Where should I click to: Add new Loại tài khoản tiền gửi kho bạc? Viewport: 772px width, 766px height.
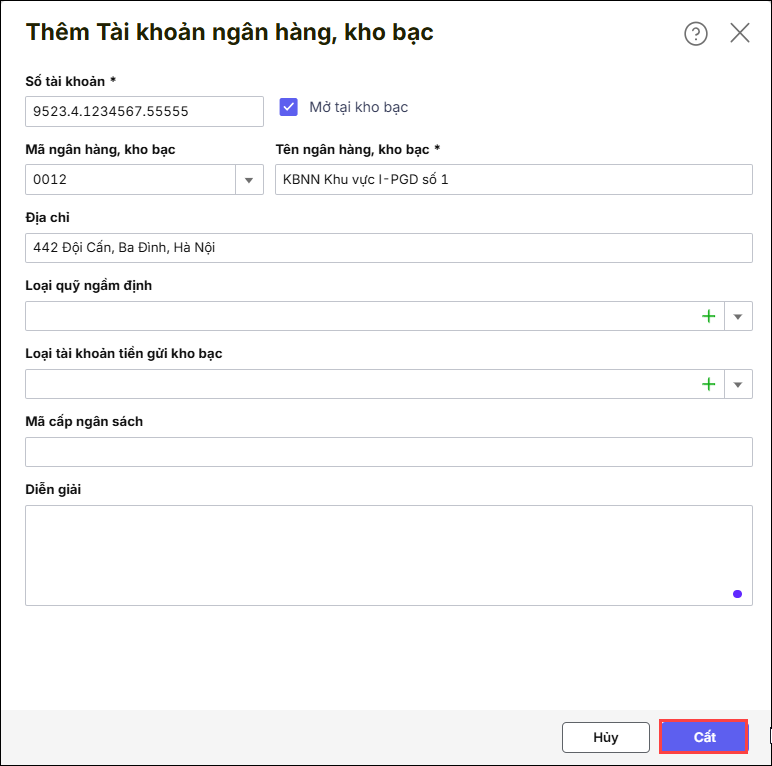[x=709, y=384]
